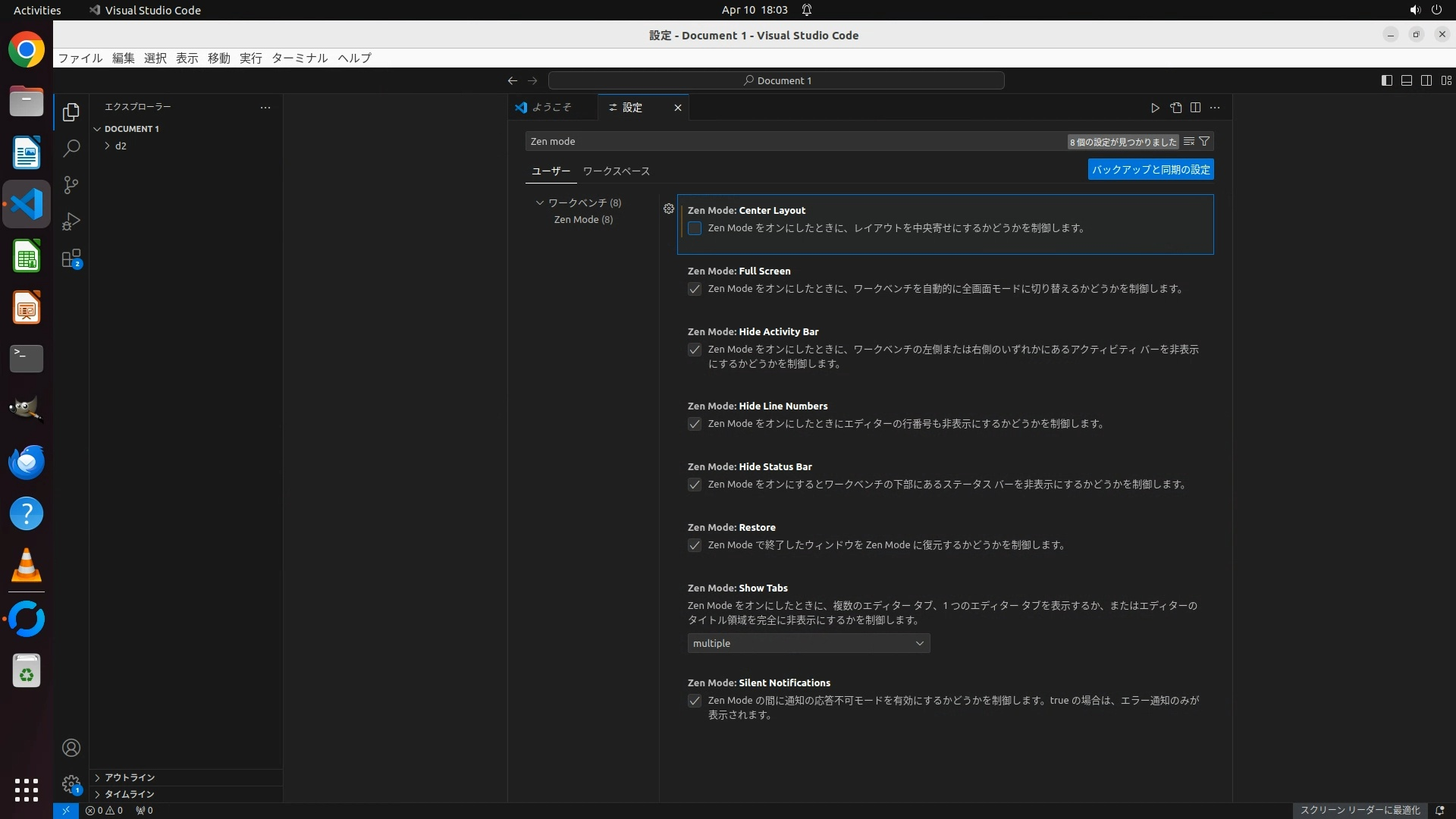Switch to ワークスペース settings tab
Image resolution: width=1456 pixels, height=819 pixels.
[x=616, y=171]
